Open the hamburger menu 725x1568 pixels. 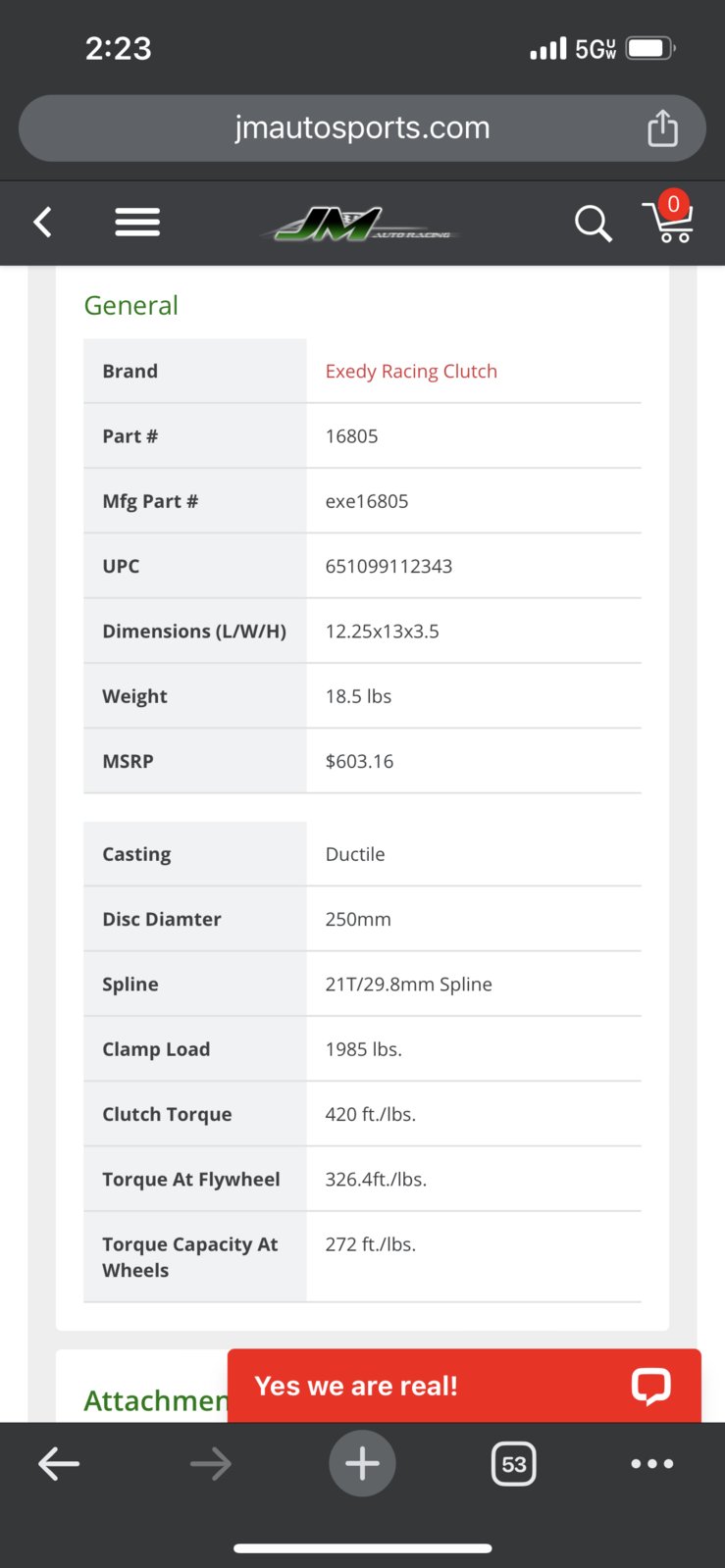137,223
